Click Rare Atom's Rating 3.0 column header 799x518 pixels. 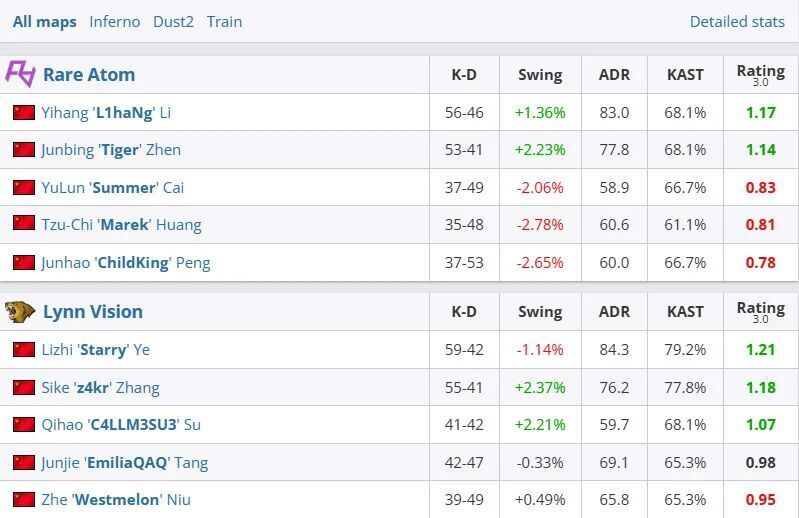[760, 74]
